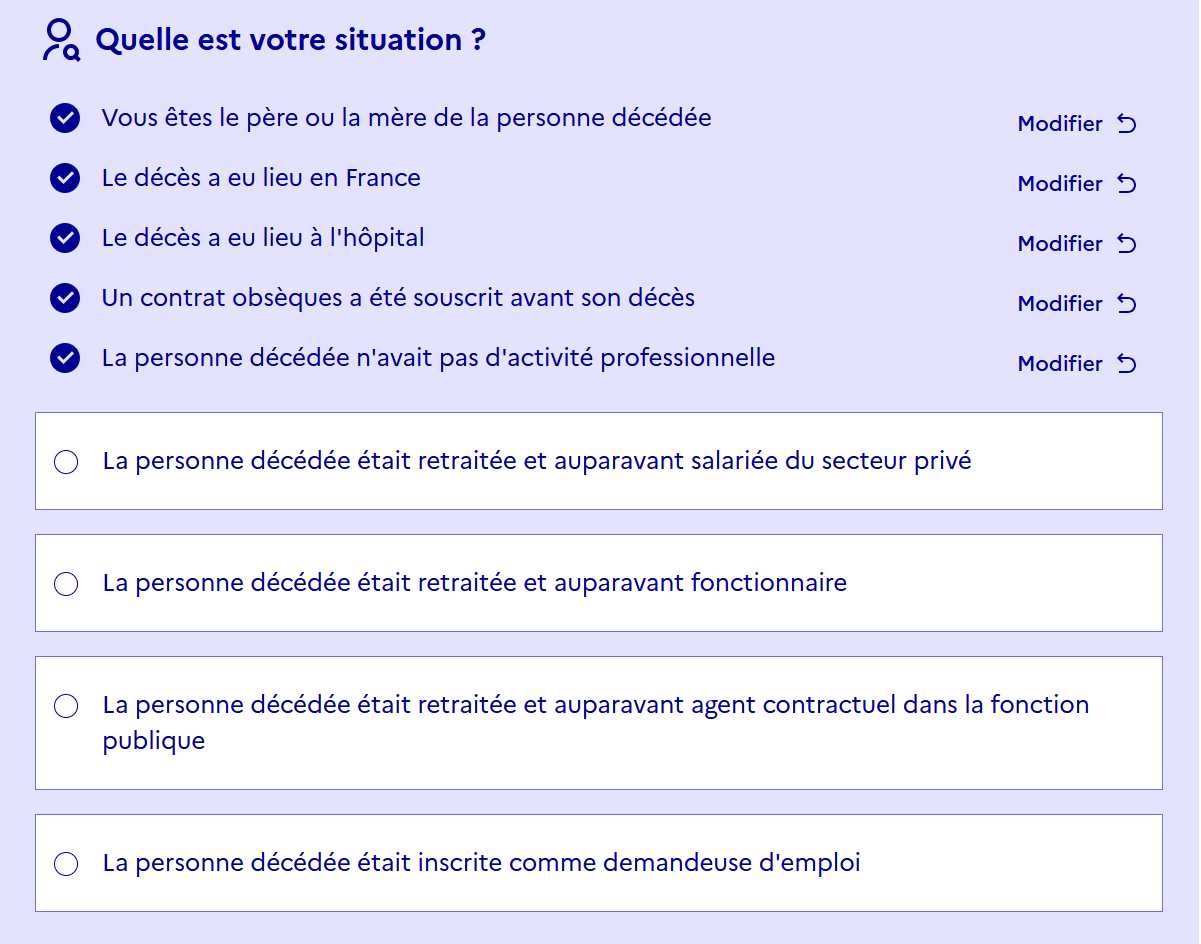The height and width of the screenshot is (944, 1201).
Task: Click Modifier link for death in France
Action: point(1060,184)
